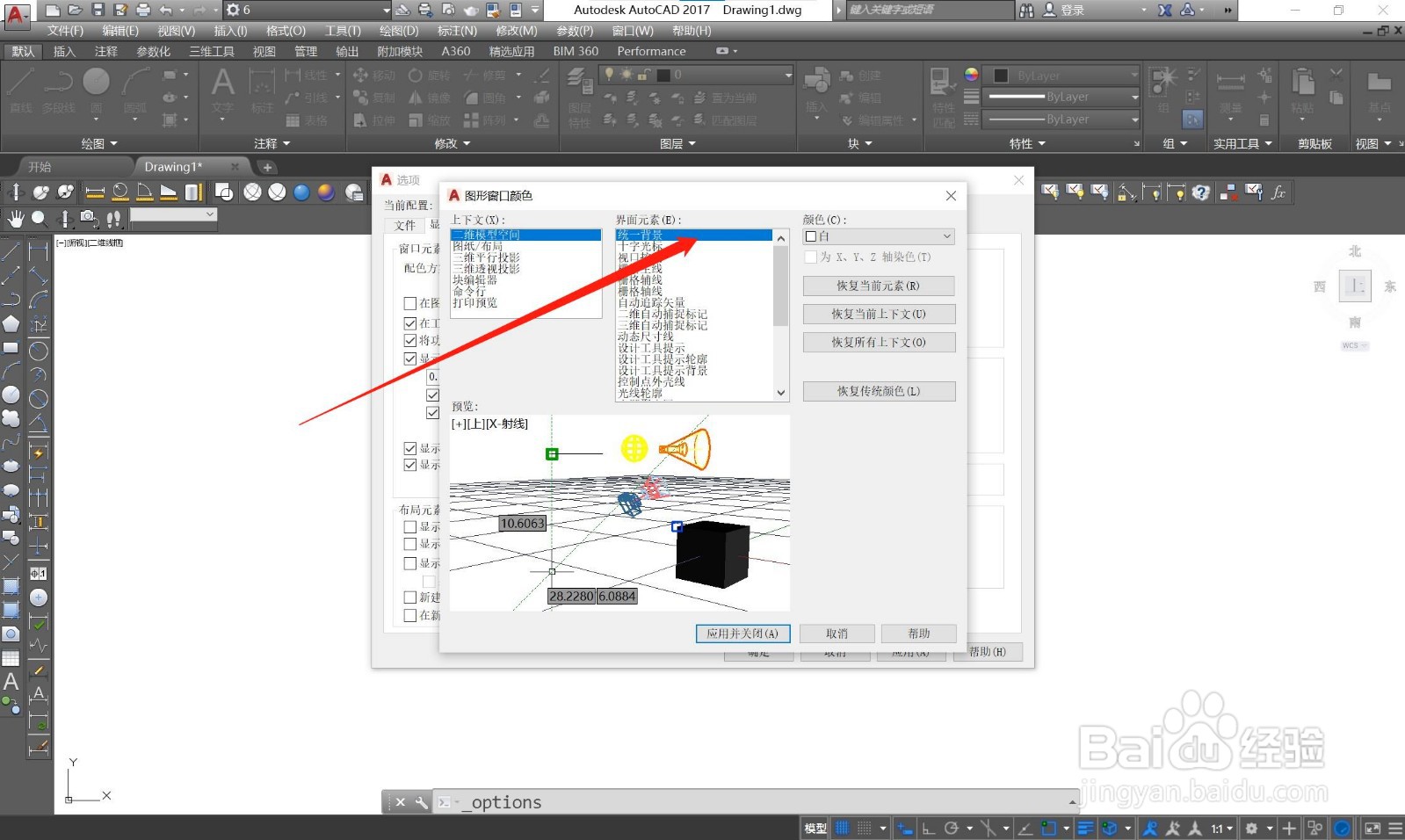Click the multiline text A tool in left toolbar
The image size is (1405, 840).
tap(11, 681)
